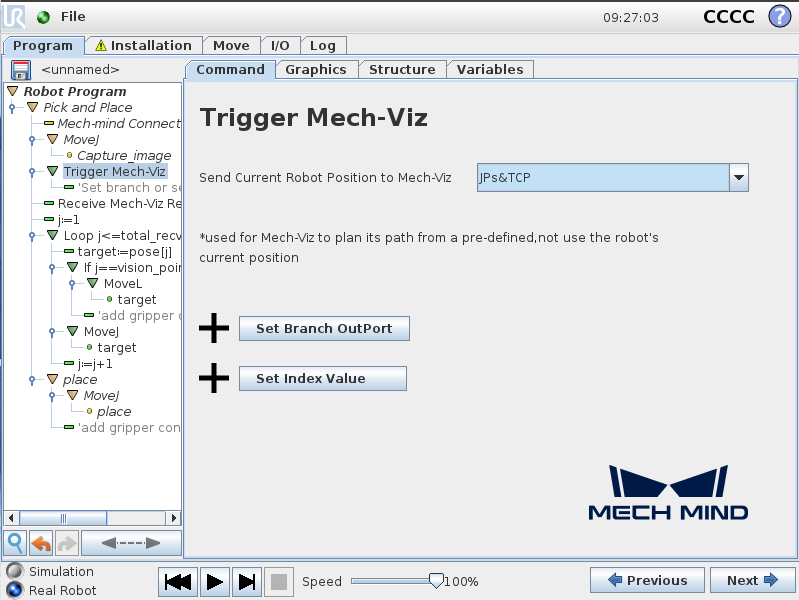Select the Capture_image waypoint

pyautogui.click(x=124, y=155)
